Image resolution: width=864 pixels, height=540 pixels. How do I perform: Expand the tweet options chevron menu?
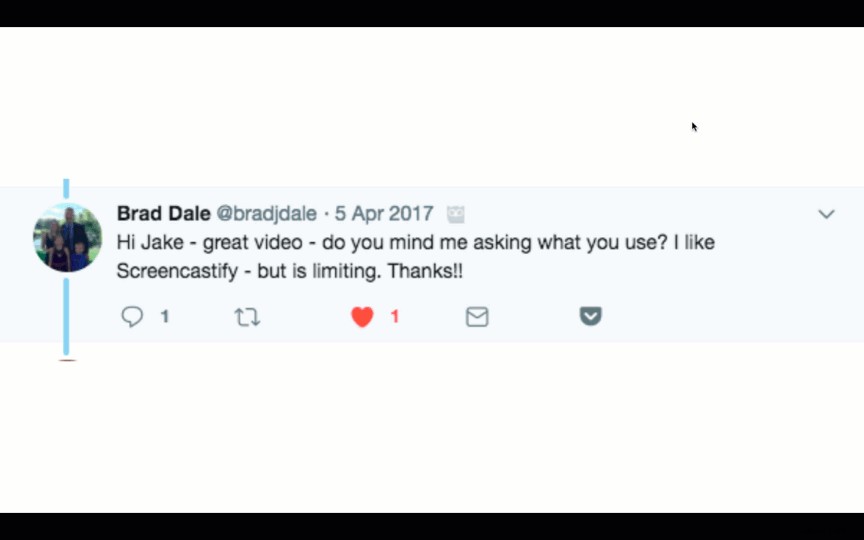[826, 214]
